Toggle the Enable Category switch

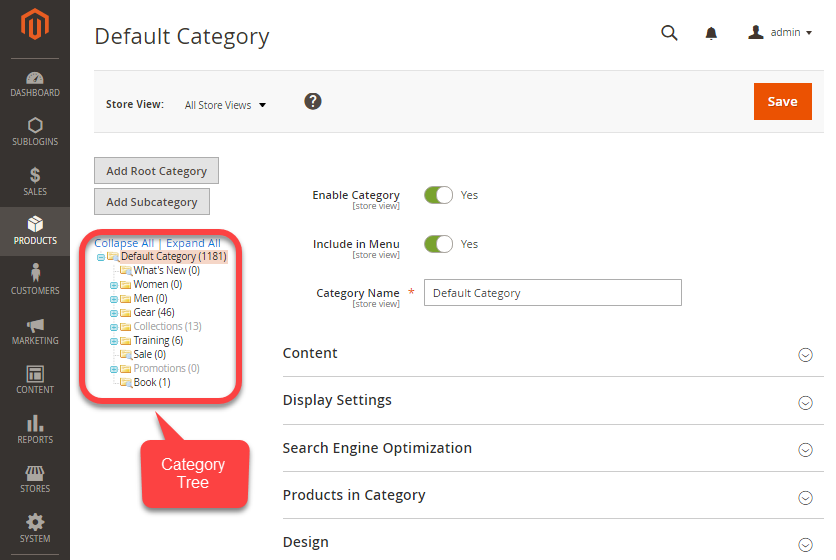(438, 195)
